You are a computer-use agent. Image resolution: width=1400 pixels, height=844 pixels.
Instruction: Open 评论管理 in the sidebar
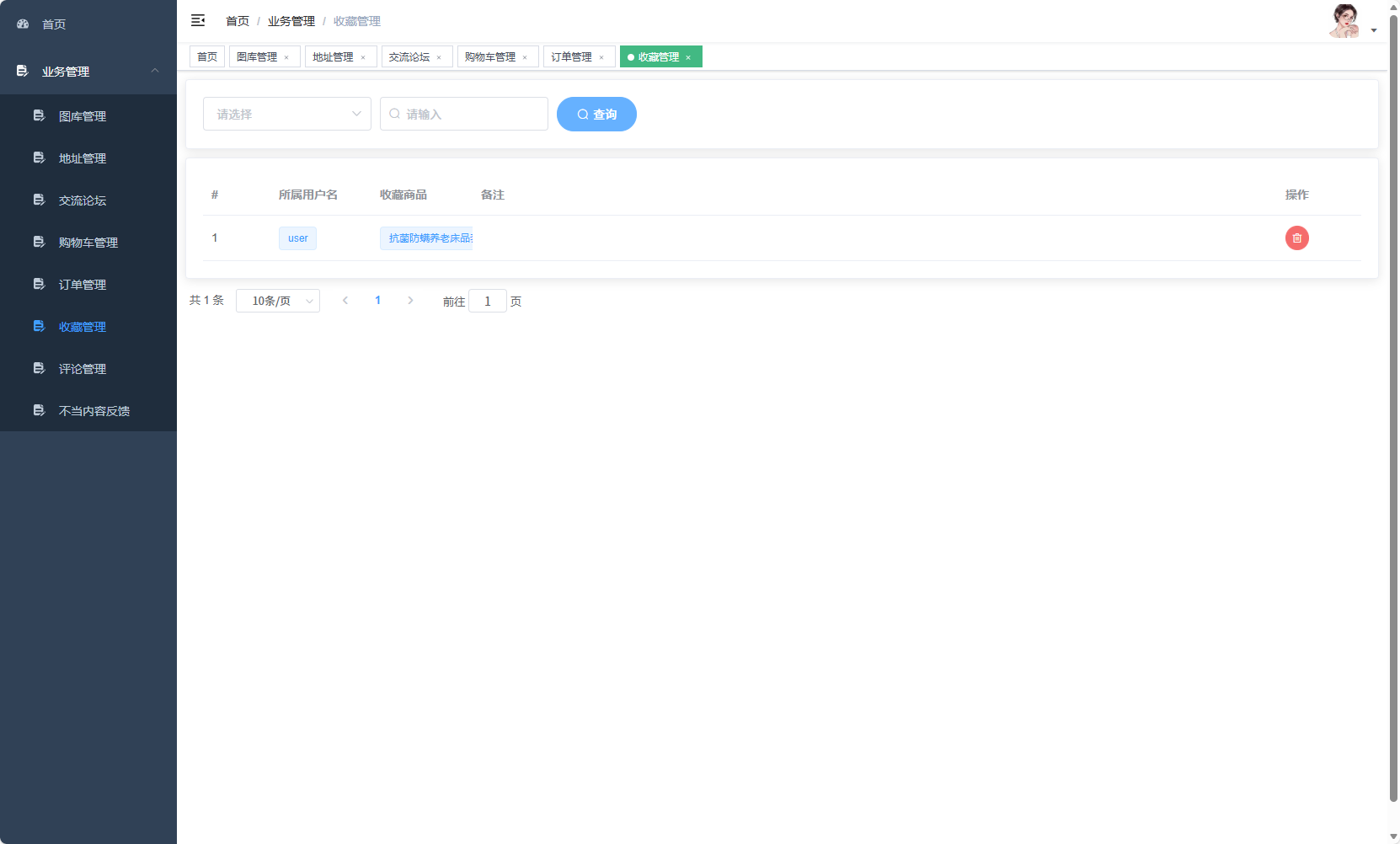pyautogui.click(x=83, y=369)
